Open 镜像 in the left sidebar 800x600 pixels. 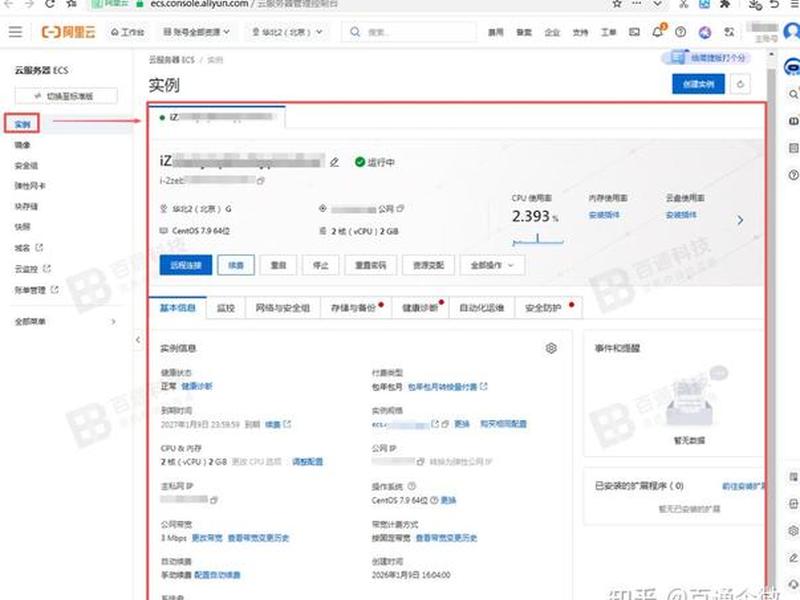[x=22, y=145]
